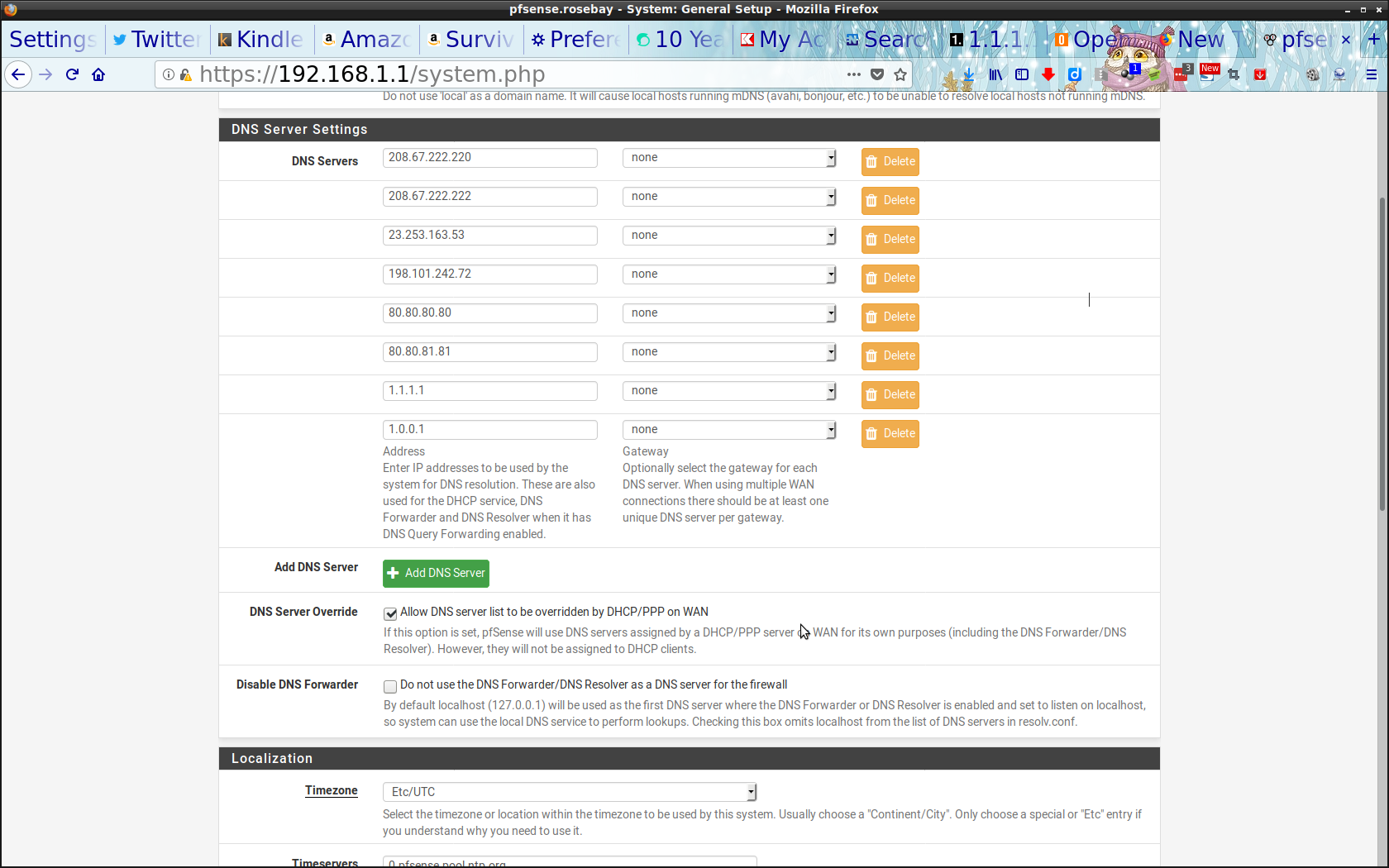Viewport: 1389px width, 868px height.
Task: Go to the browser home page icon
Action: (x=98, y=74)
